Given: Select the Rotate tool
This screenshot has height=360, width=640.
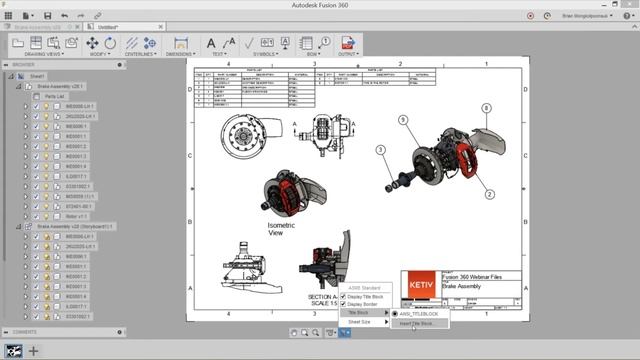Looking at the screenshot, I should tap(110, 43).
